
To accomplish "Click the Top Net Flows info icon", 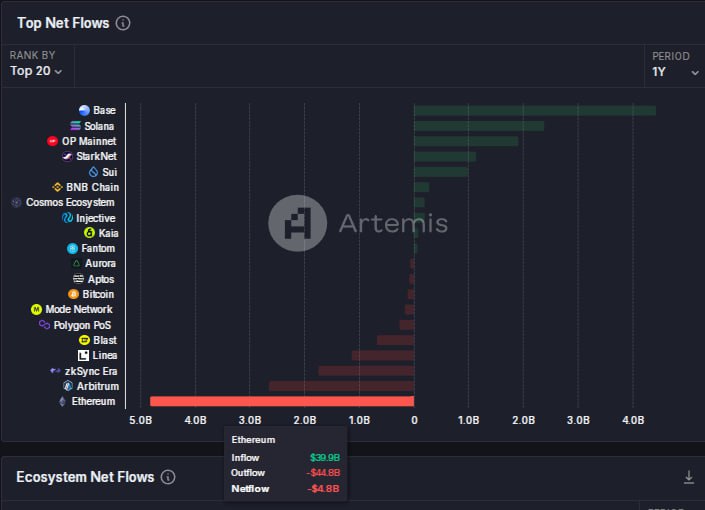I will [123, 23].
